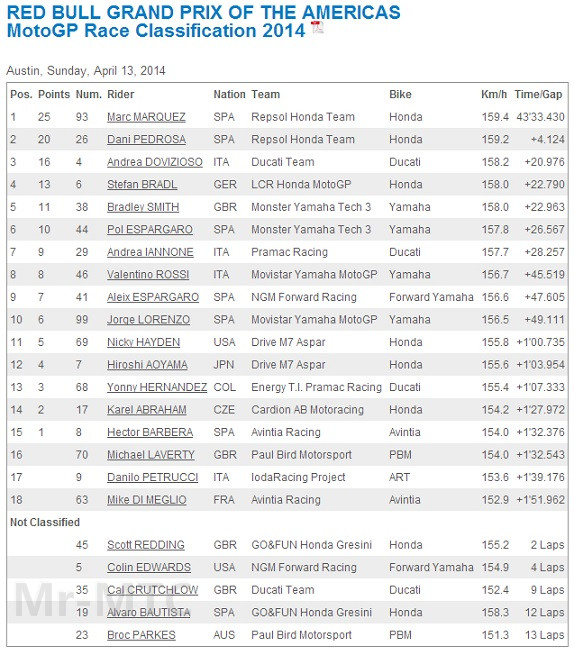
Task: Open Marc MARQUEZ rider link
Action: tap(146, 117)
